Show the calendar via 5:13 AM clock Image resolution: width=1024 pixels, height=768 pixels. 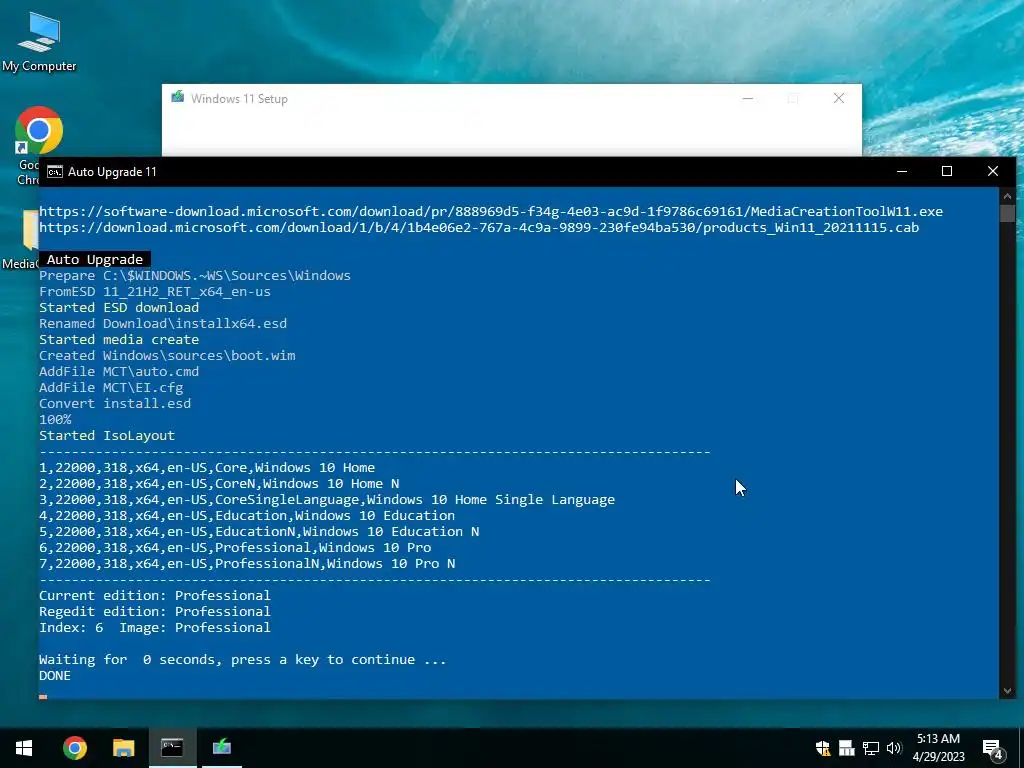pyautogui.click(x=938, y=748)
